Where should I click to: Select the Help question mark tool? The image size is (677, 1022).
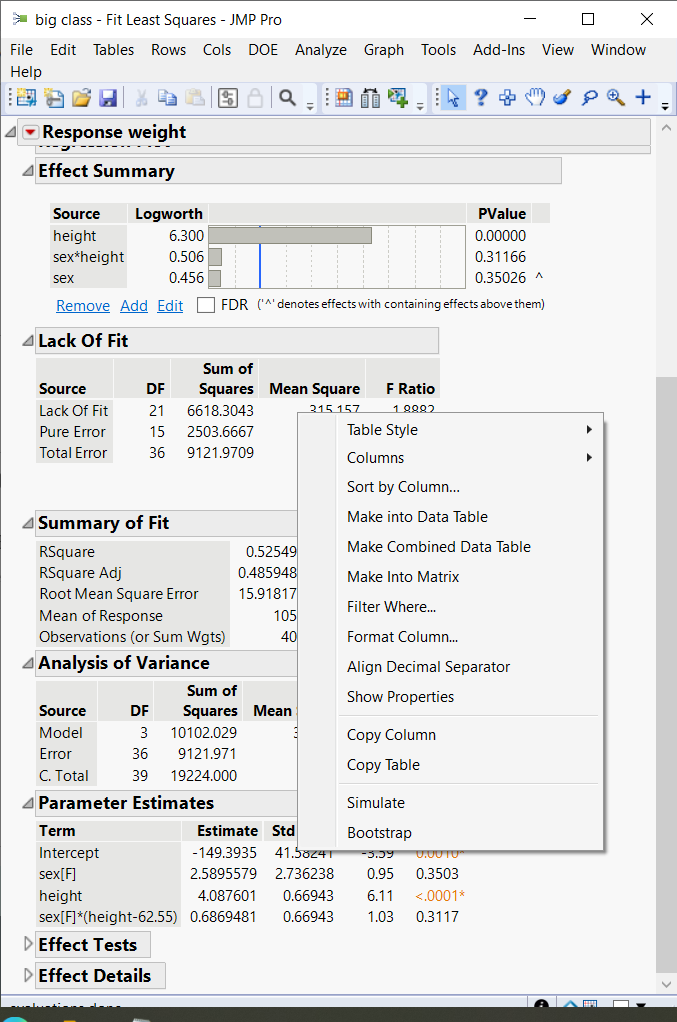[480, 97]
